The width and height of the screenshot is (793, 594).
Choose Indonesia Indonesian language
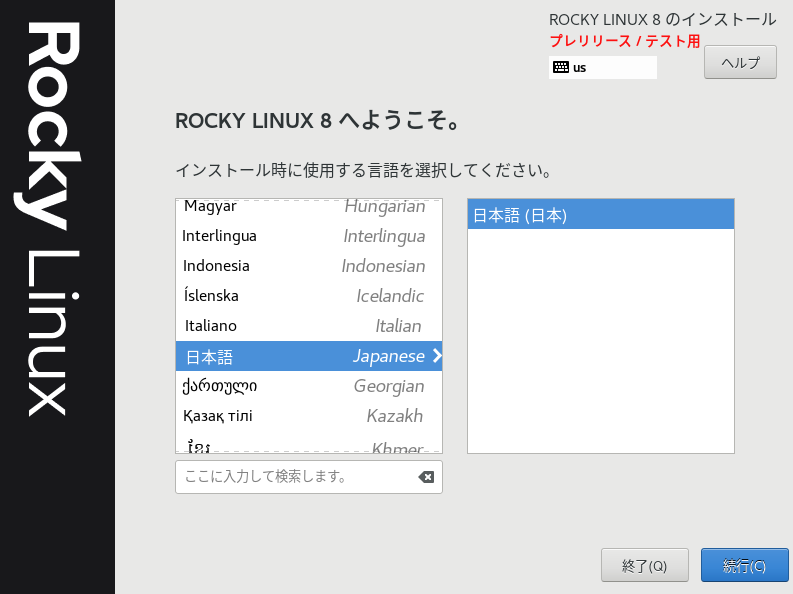pos(309,266)
